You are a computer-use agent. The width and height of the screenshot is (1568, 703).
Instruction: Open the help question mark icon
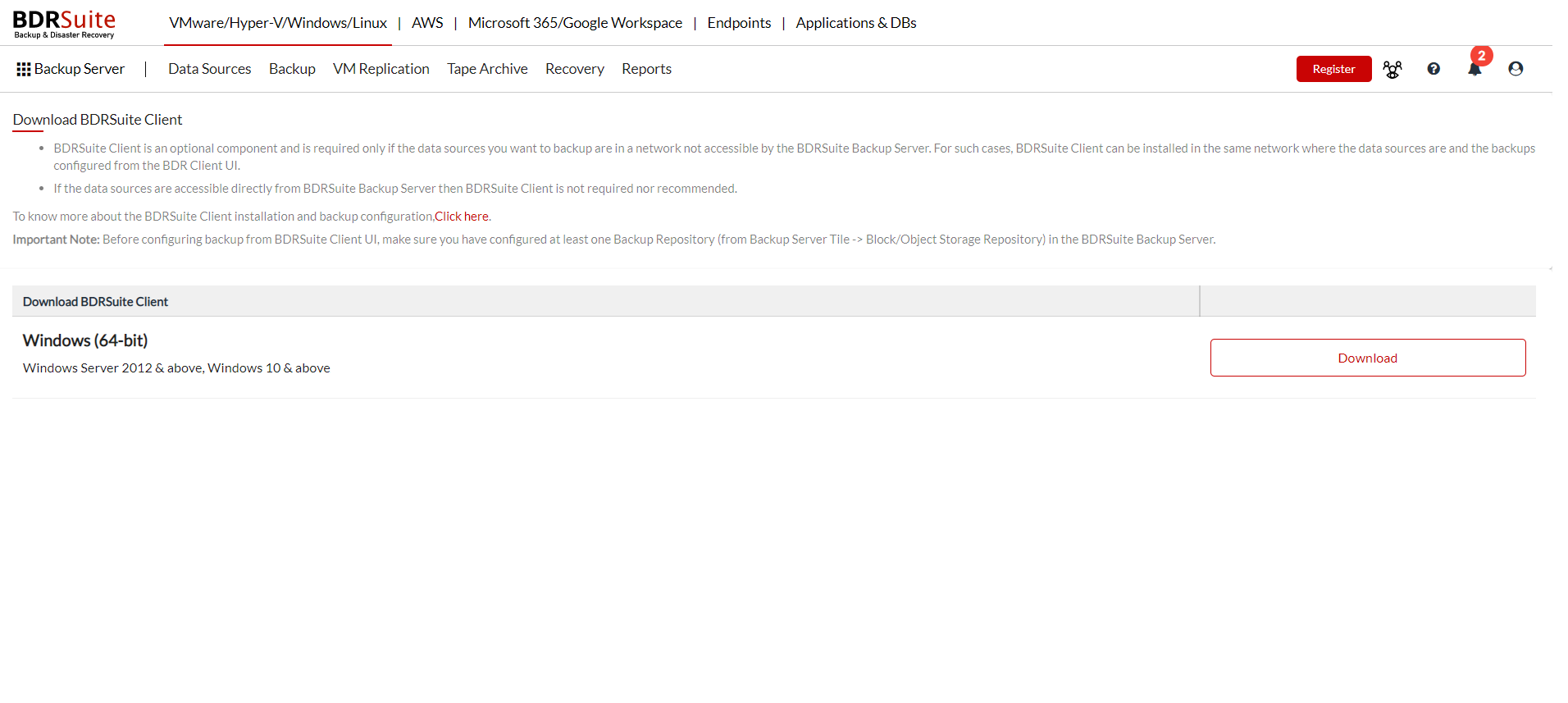(1434, 69)
